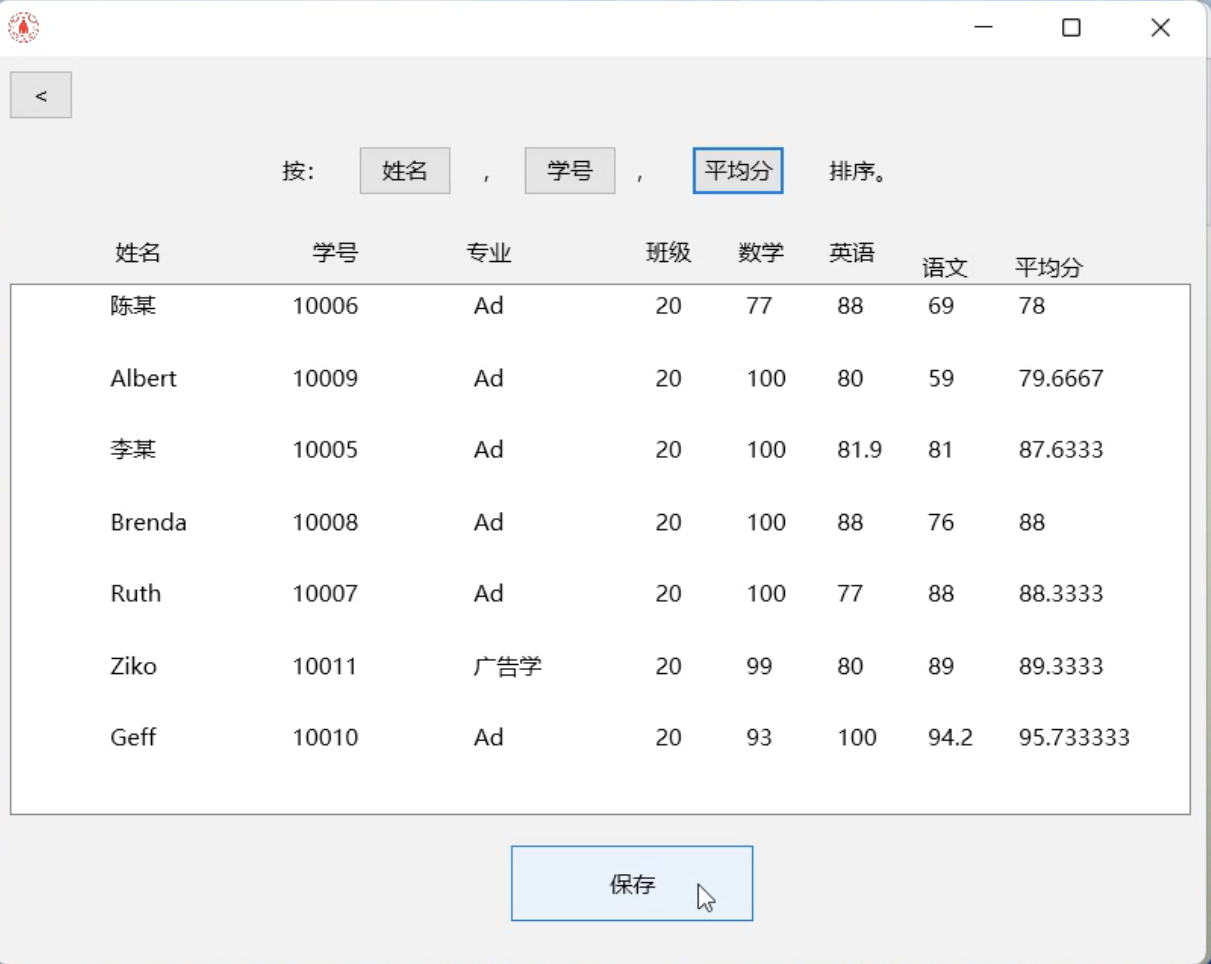Click the red seal app logo icon
Viewport: 1211px width, 964px height.
click(x=23, y=27)
